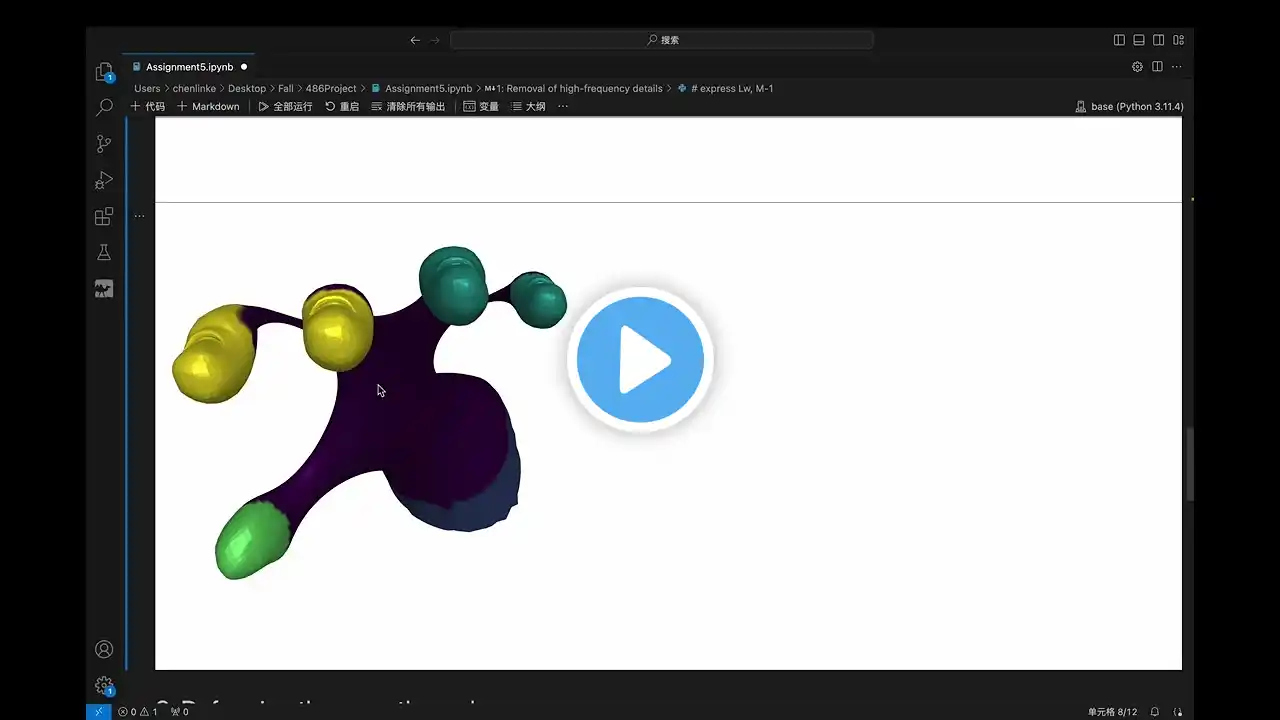
Task: Go forward with the navigation arrow
Action: tap(435, 40)
